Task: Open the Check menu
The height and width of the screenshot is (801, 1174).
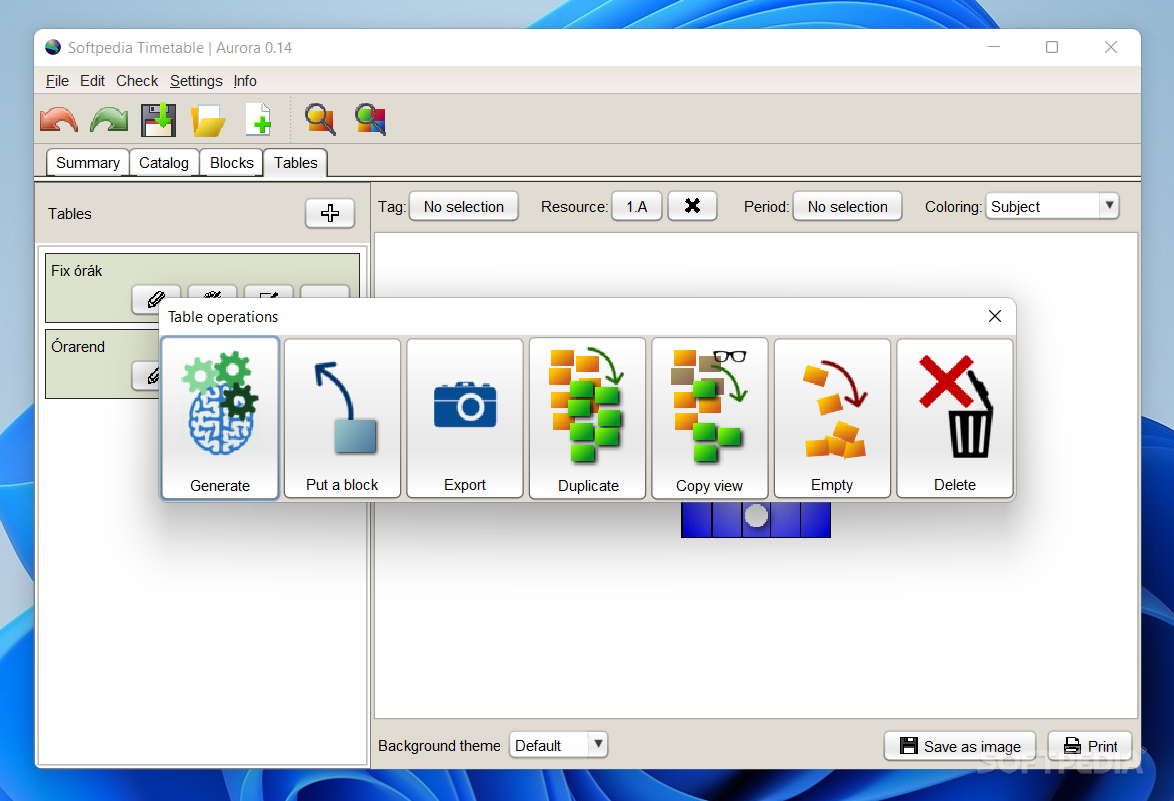Action: pos(137,81)
